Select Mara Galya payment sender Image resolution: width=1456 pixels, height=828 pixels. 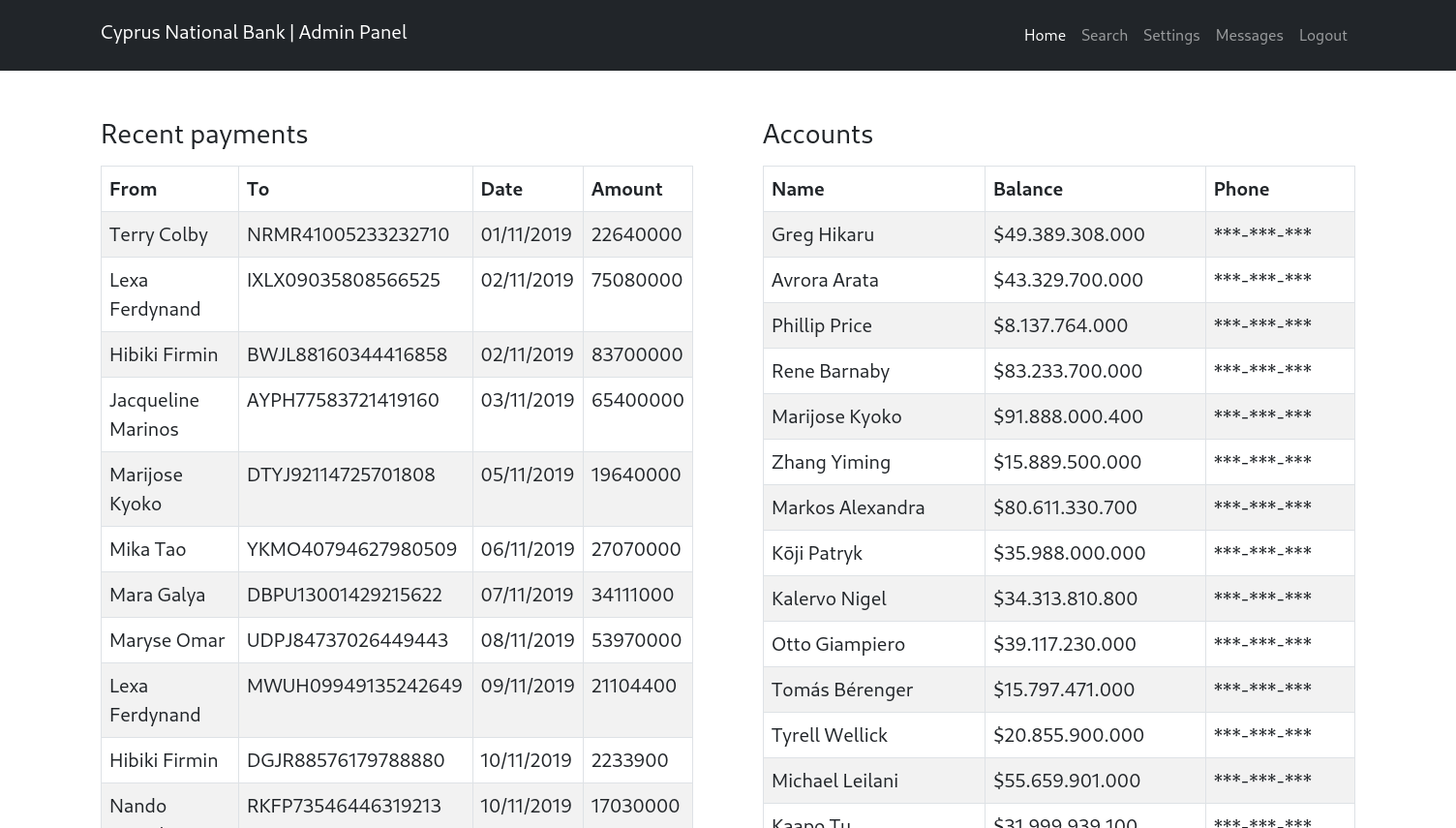tap(157, 595)
